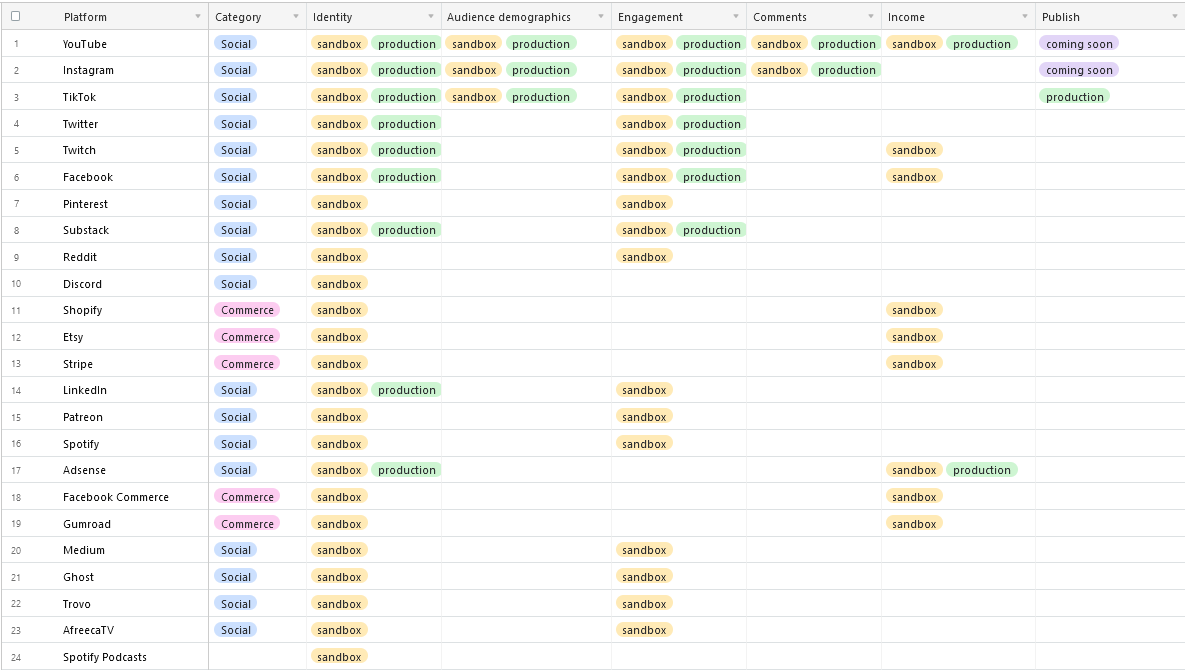Viewport: 1185px width, 670px height.
Task: Open the Category column dropdown arrow
Action: coord(295,17)
